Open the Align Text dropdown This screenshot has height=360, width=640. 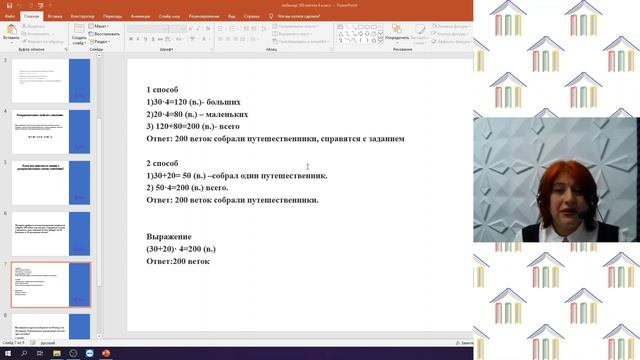(x=292, y=33)
